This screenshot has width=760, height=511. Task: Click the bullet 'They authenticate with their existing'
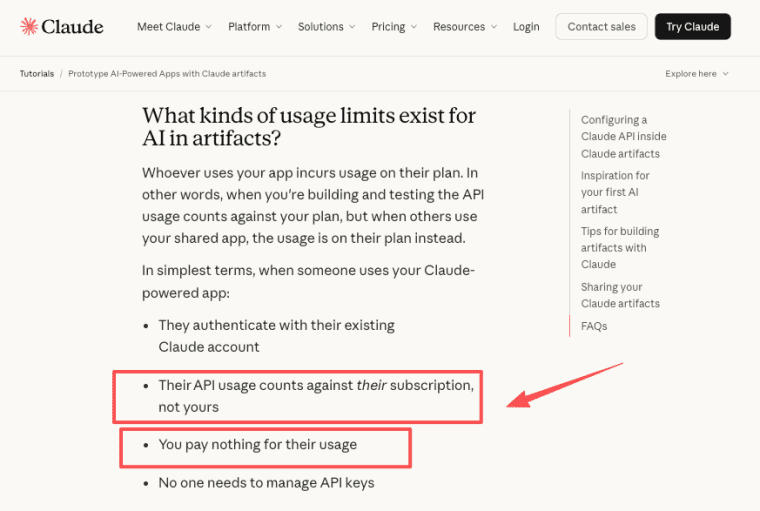[276, 336]
